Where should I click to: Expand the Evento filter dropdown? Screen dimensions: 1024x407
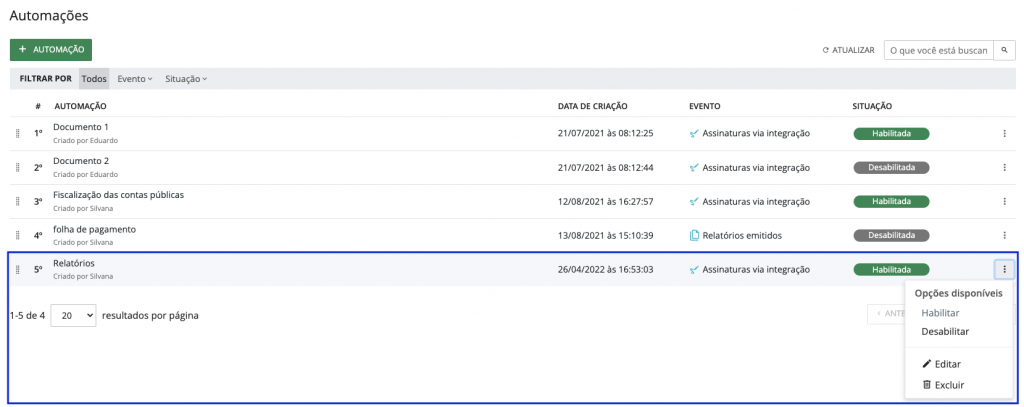135,79
